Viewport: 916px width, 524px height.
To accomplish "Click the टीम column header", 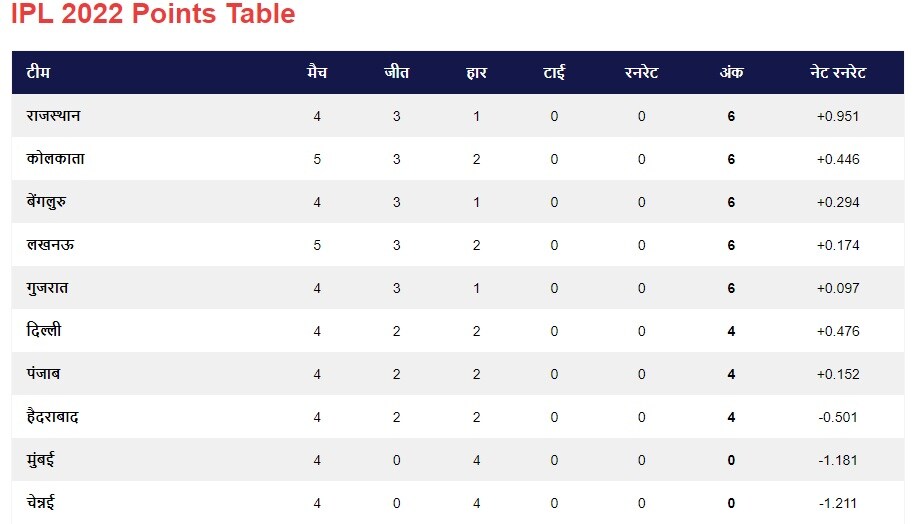I will coord(39,72).
